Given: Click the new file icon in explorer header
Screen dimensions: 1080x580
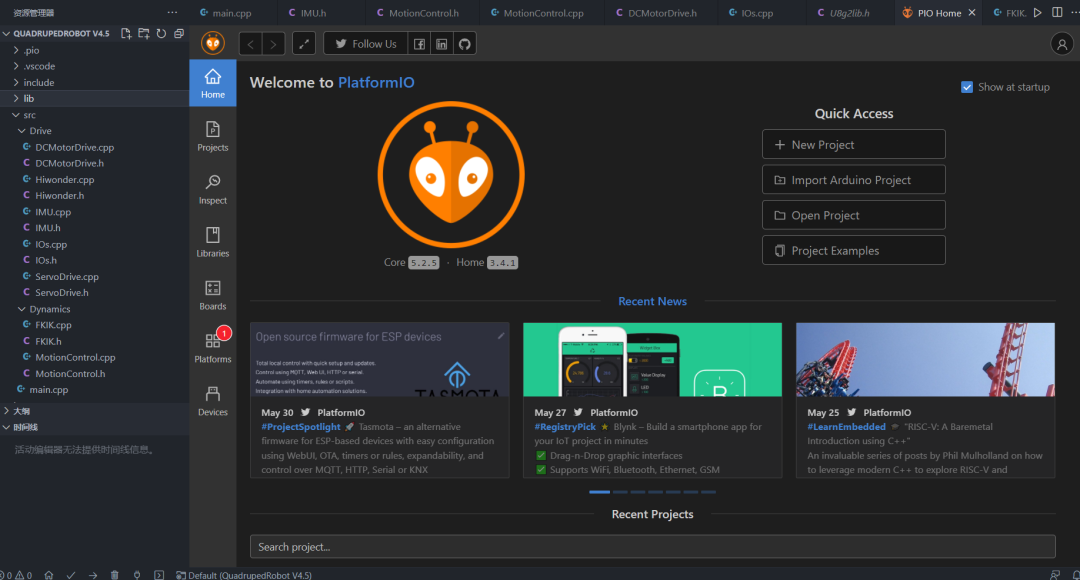Looking at the screenshot, I should click(x=126, y=33).
